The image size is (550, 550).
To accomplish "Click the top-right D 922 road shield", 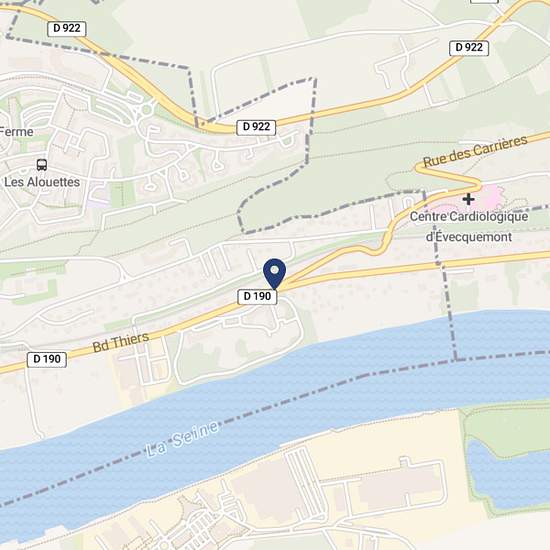I will (469, 48).
